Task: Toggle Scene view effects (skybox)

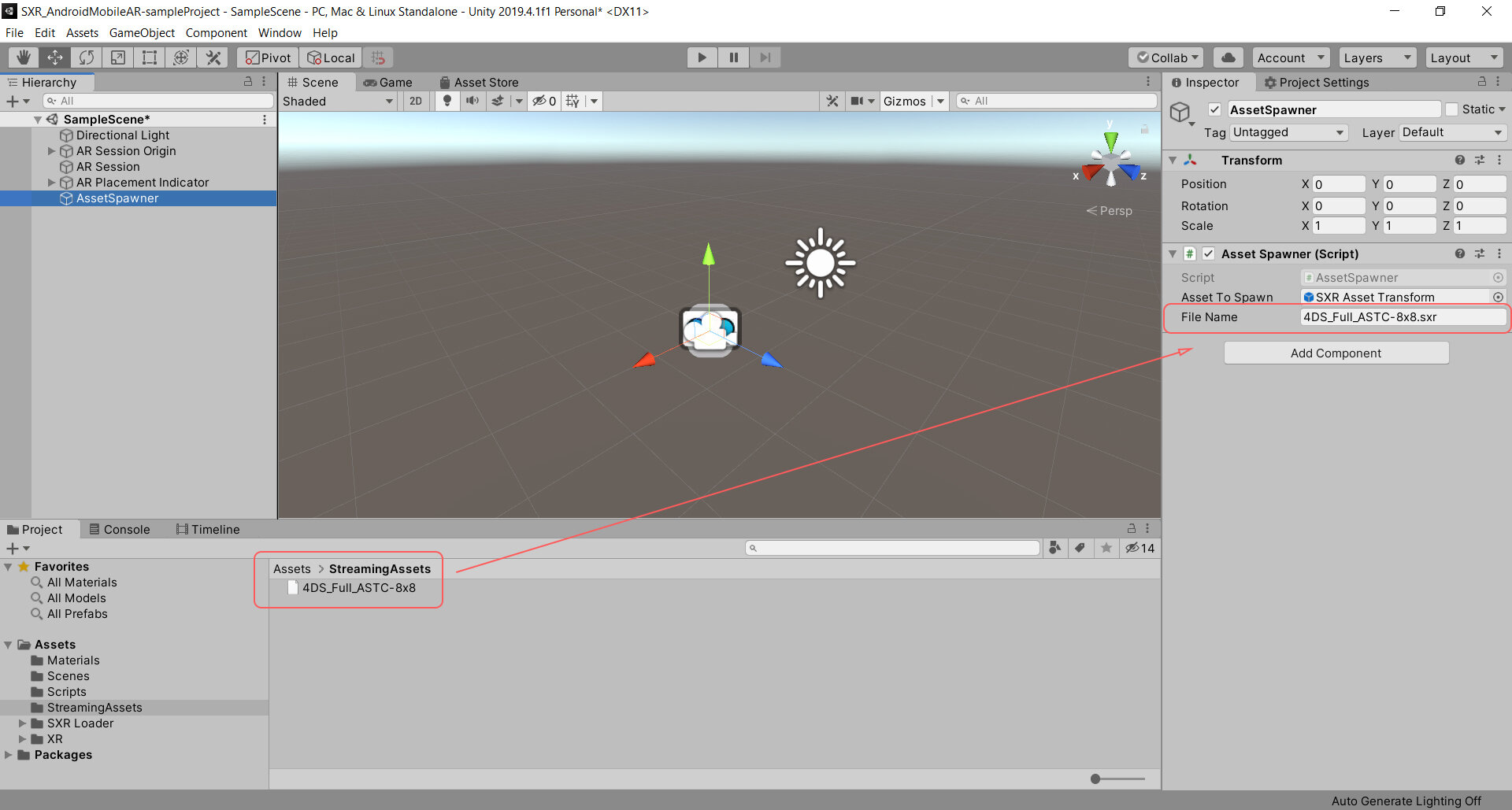Action: coord(498,101)
